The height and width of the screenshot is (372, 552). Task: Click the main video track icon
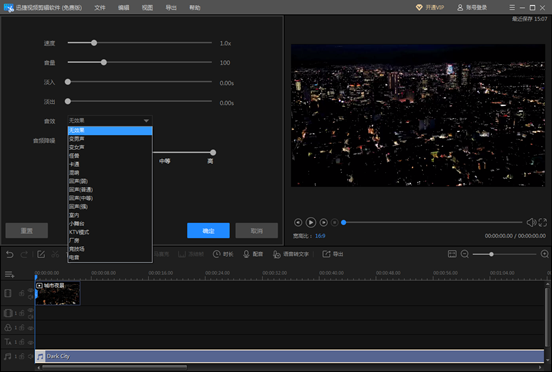(8, 293)
